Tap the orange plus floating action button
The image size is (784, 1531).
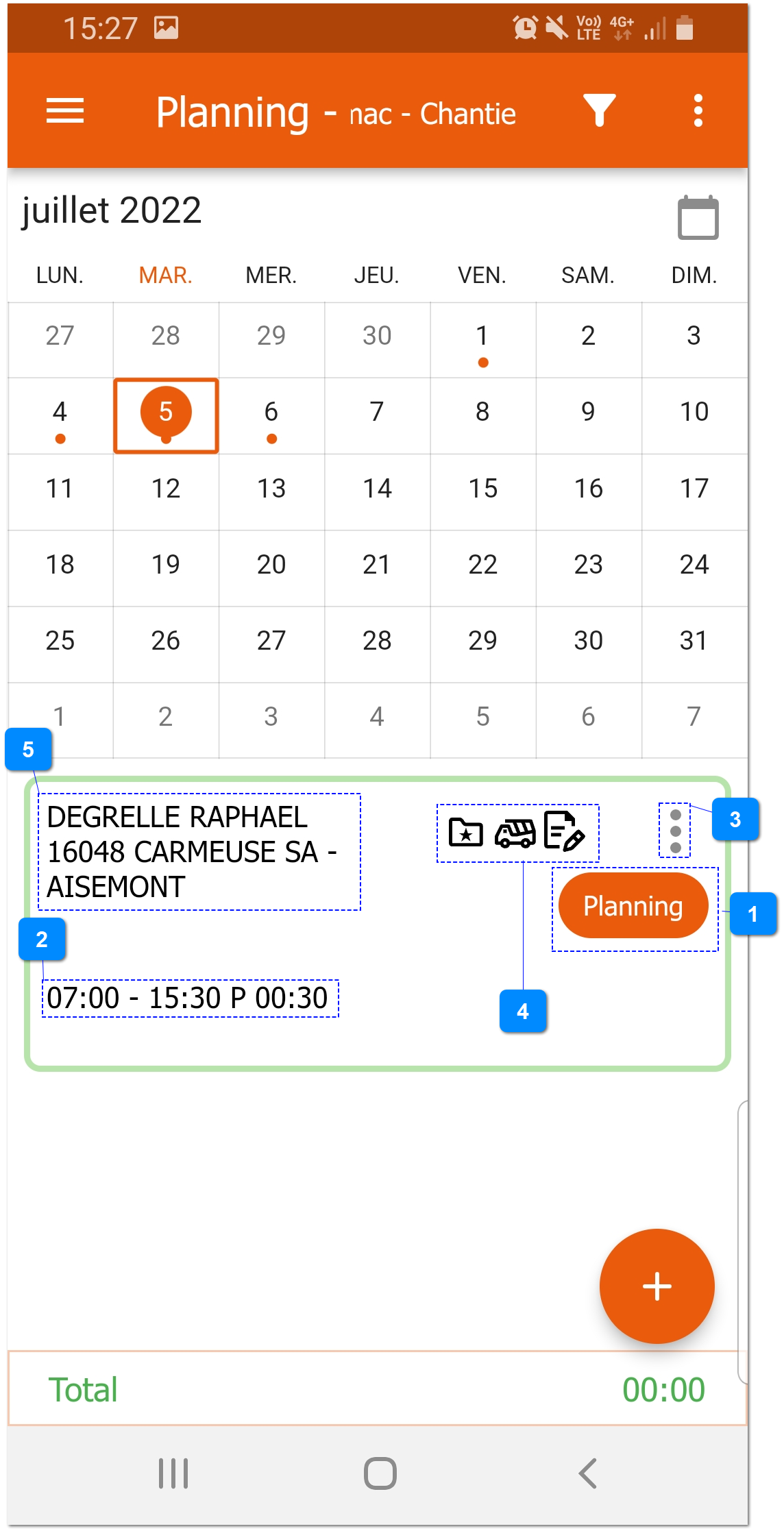(x=656, y=1286)
